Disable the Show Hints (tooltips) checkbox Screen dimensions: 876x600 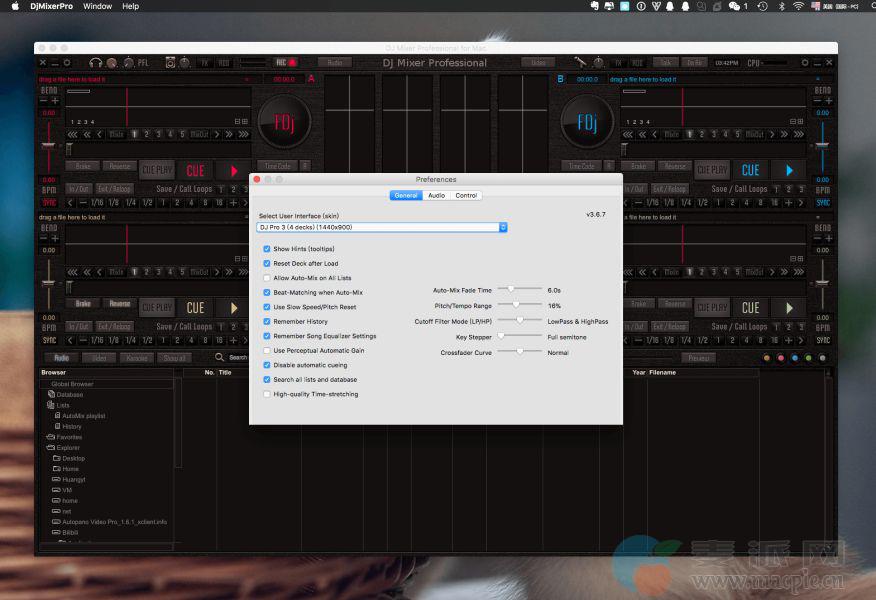point(266,249)
